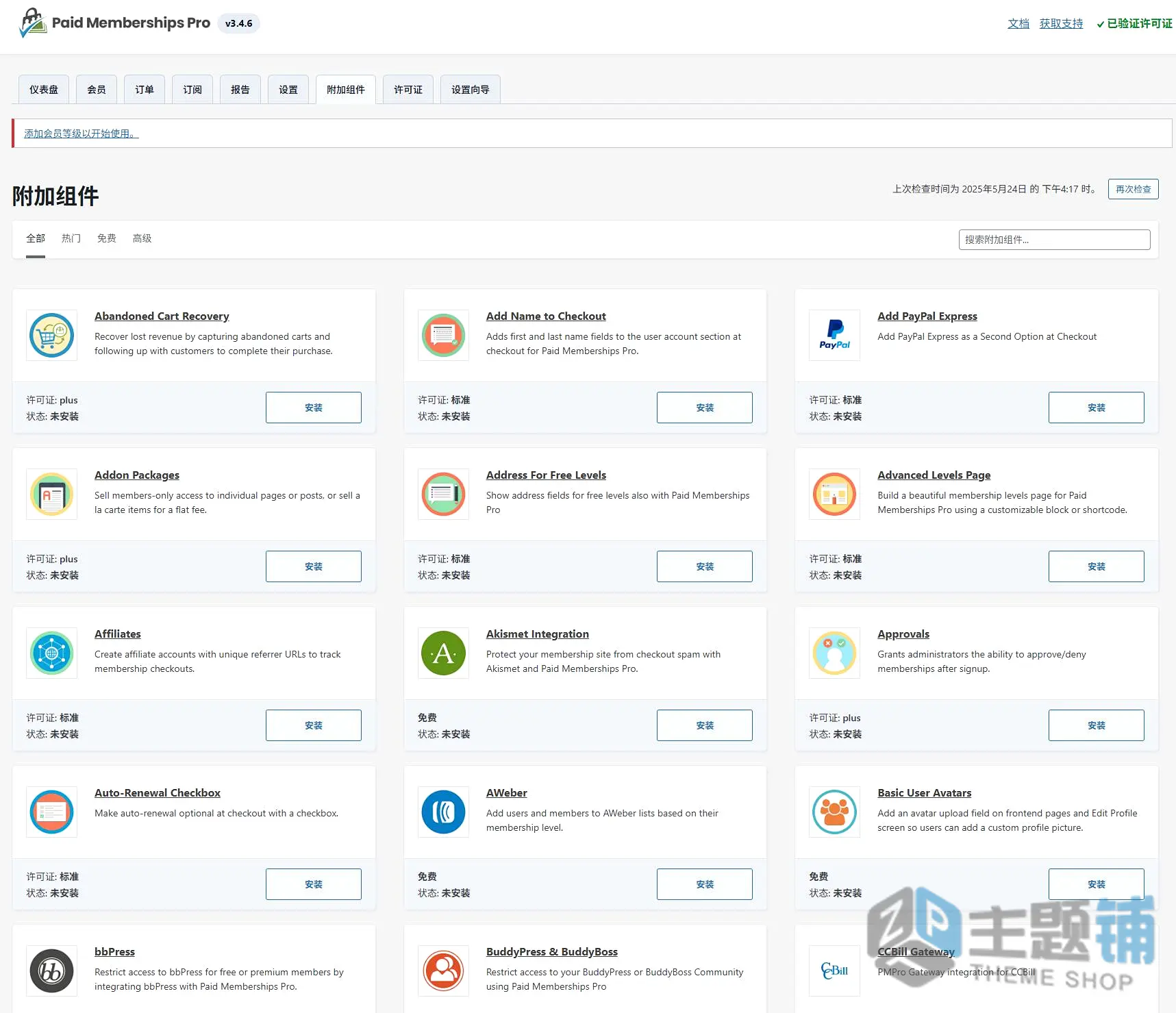Click the Add Name to Checkout icon
The height and width of the screenshot is (1013, 1176).
[x=444, y=335]
